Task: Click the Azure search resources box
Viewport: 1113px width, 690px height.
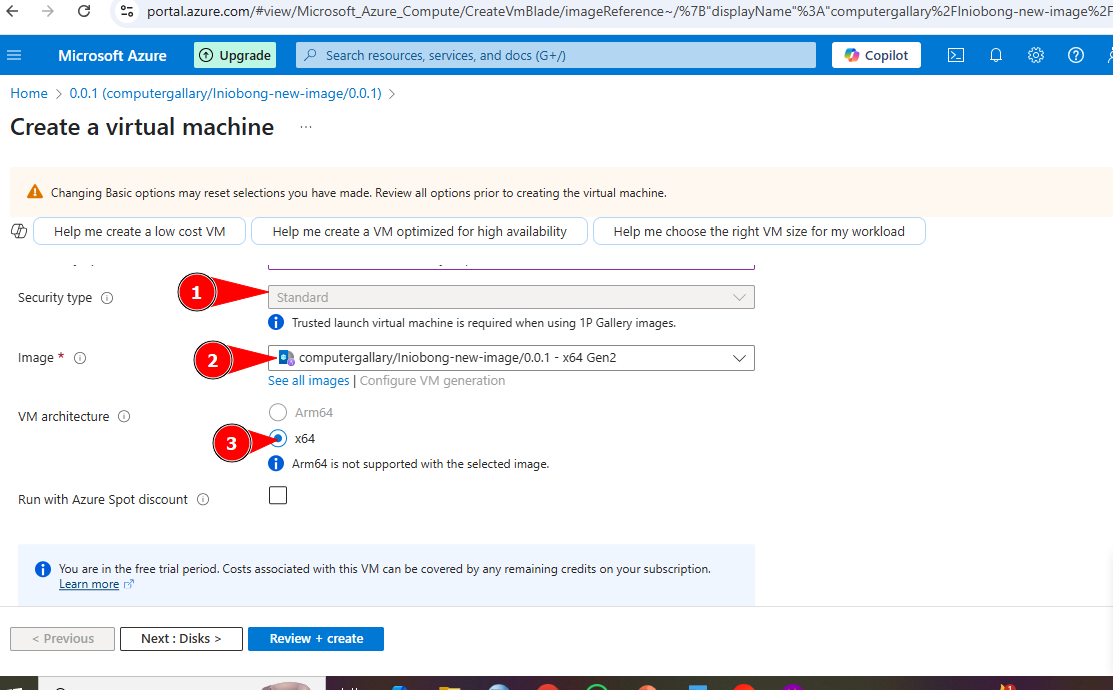Action: (556, 55)
